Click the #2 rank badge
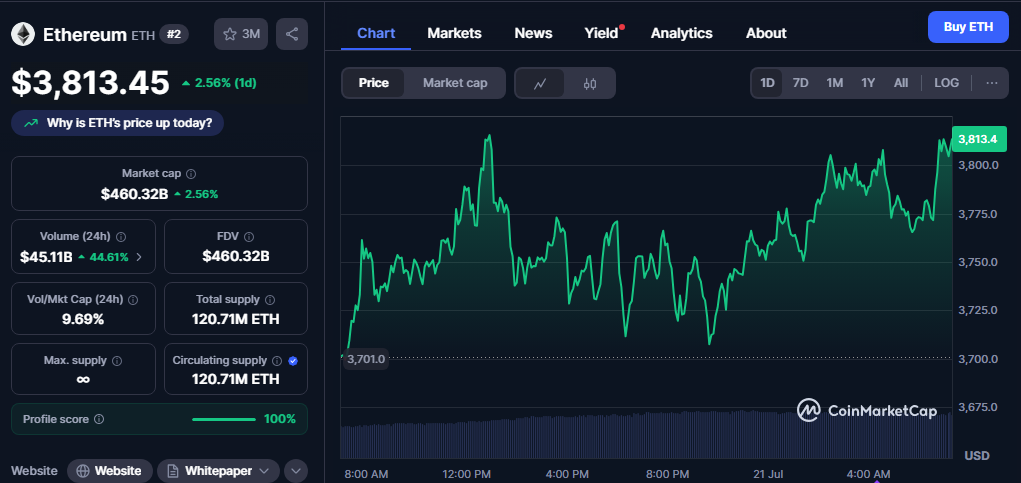Screen dimensions: 1021x483 tap(174, 34)
